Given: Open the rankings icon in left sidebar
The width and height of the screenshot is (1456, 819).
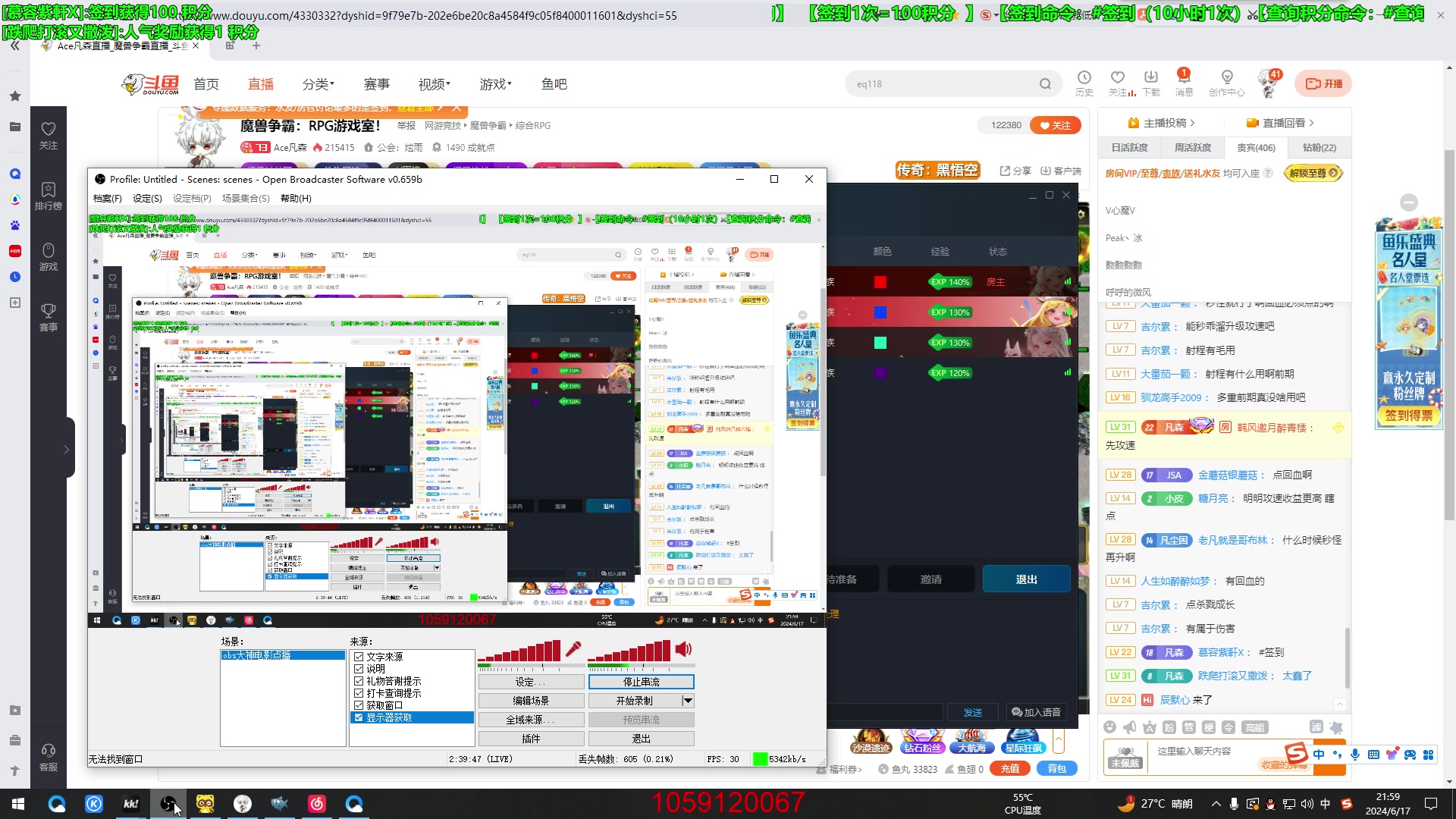Looking at the screenshot, I should [49, 196].
